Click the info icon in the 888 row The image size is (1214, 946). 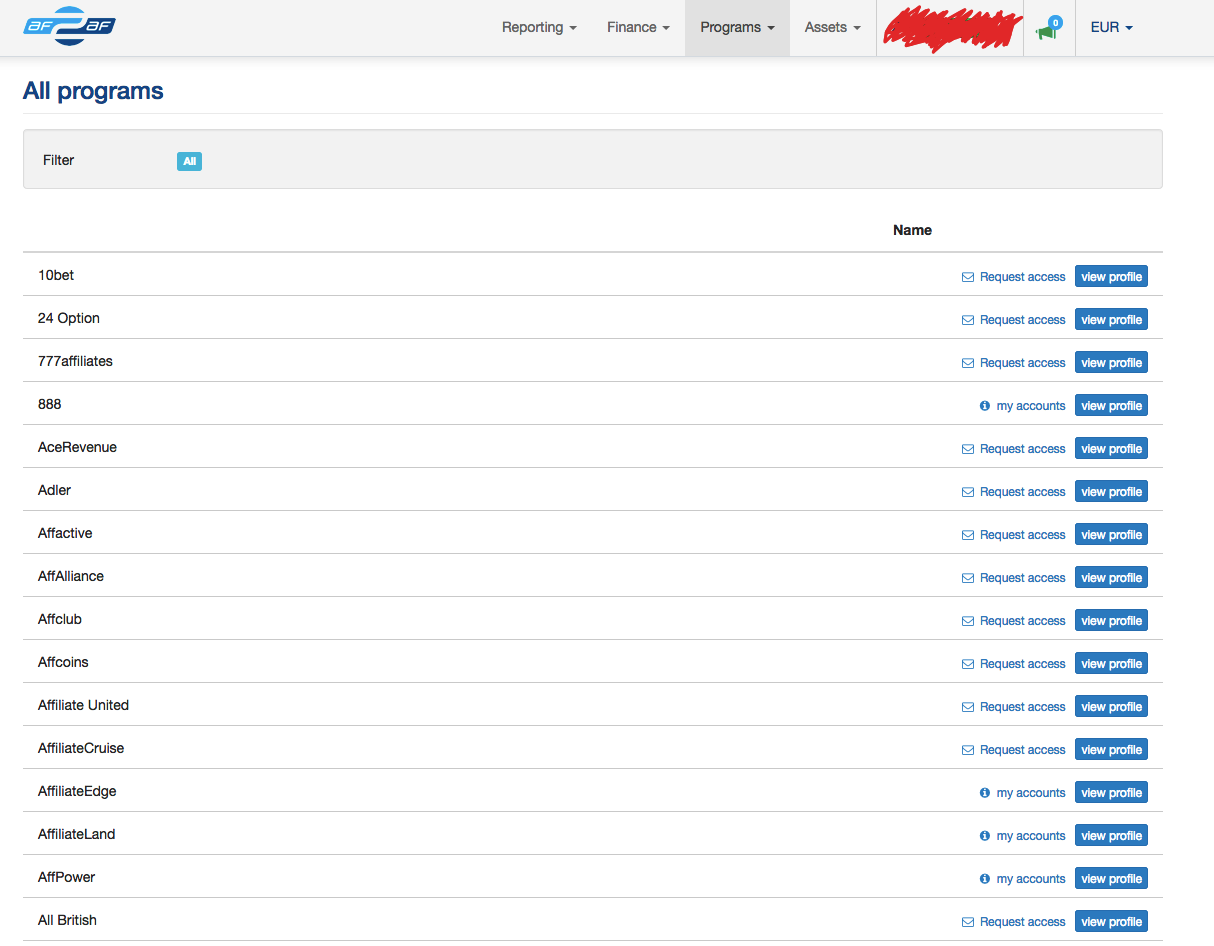click(x=985, y=406)
